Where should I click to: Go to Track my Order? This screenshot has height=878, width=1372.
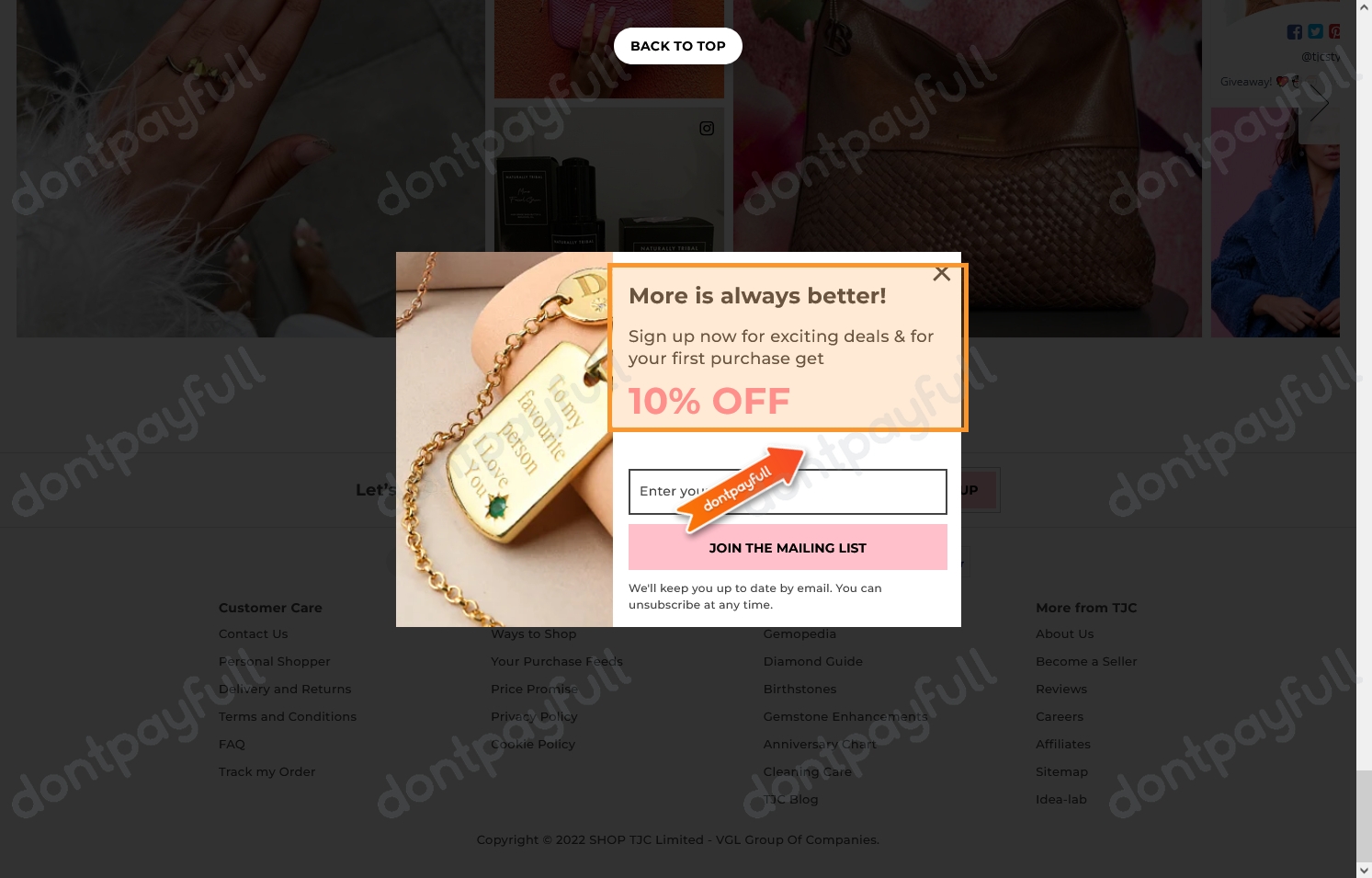click(x=266, y=771)
